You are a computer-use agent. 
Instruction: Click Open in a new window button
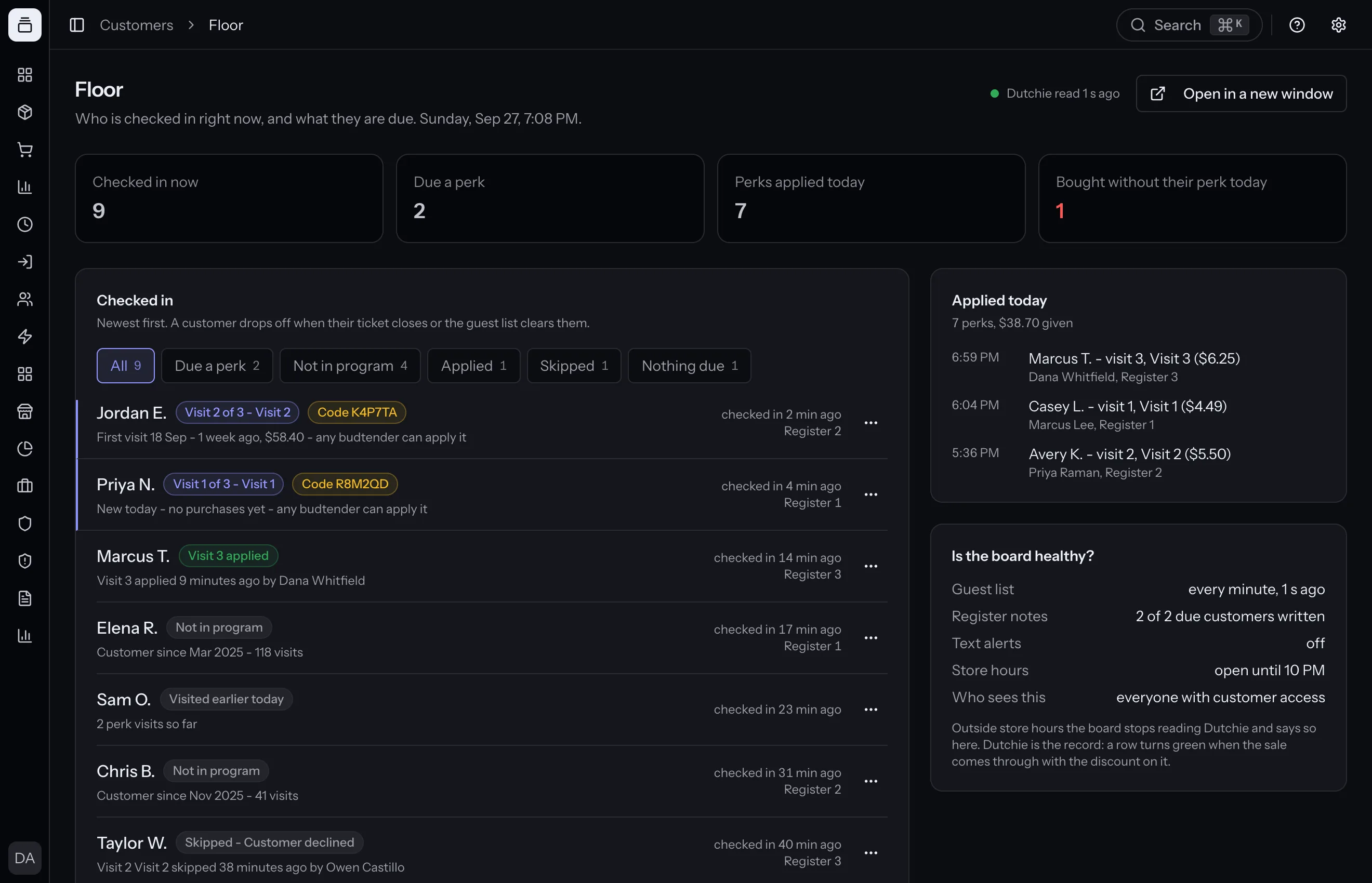pos(1241,93)
